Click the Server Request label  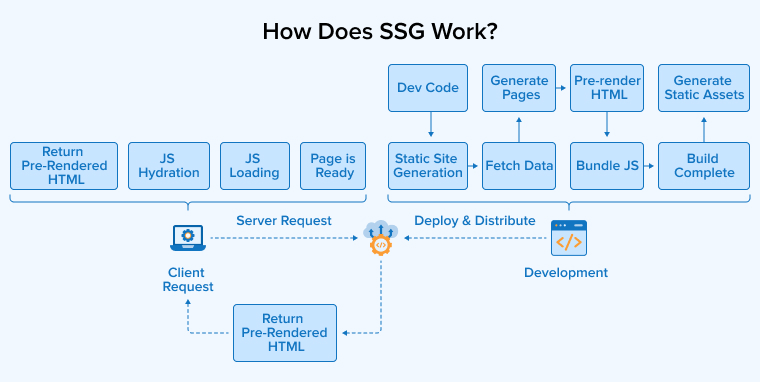(x=284, y=221)
